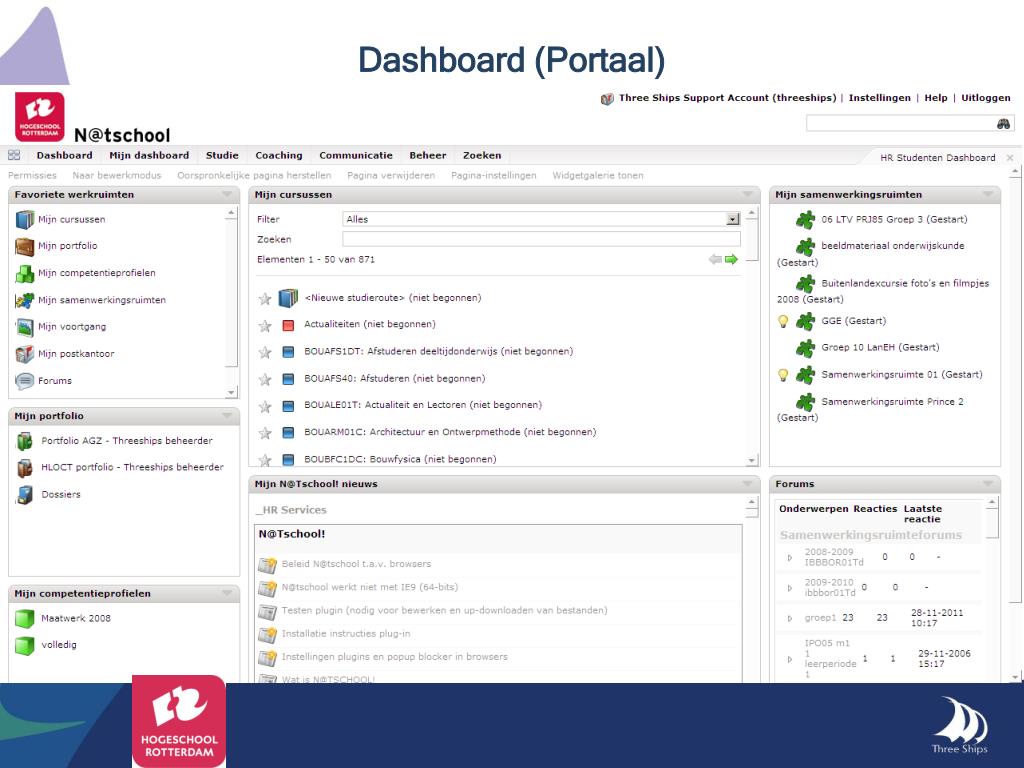
Task: Open the Studie menu
Action: (222, 155)
